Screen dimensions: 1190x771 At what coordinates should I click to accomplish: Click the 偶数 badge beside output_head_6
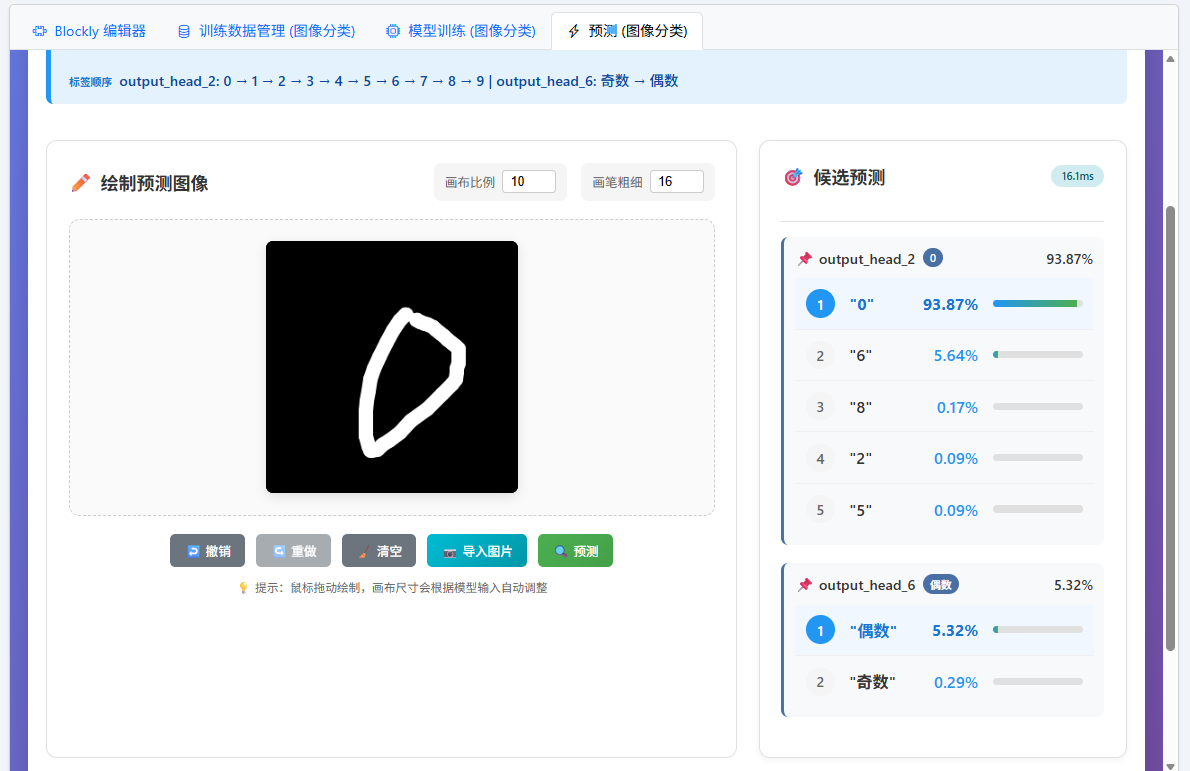tap(941, 584)
